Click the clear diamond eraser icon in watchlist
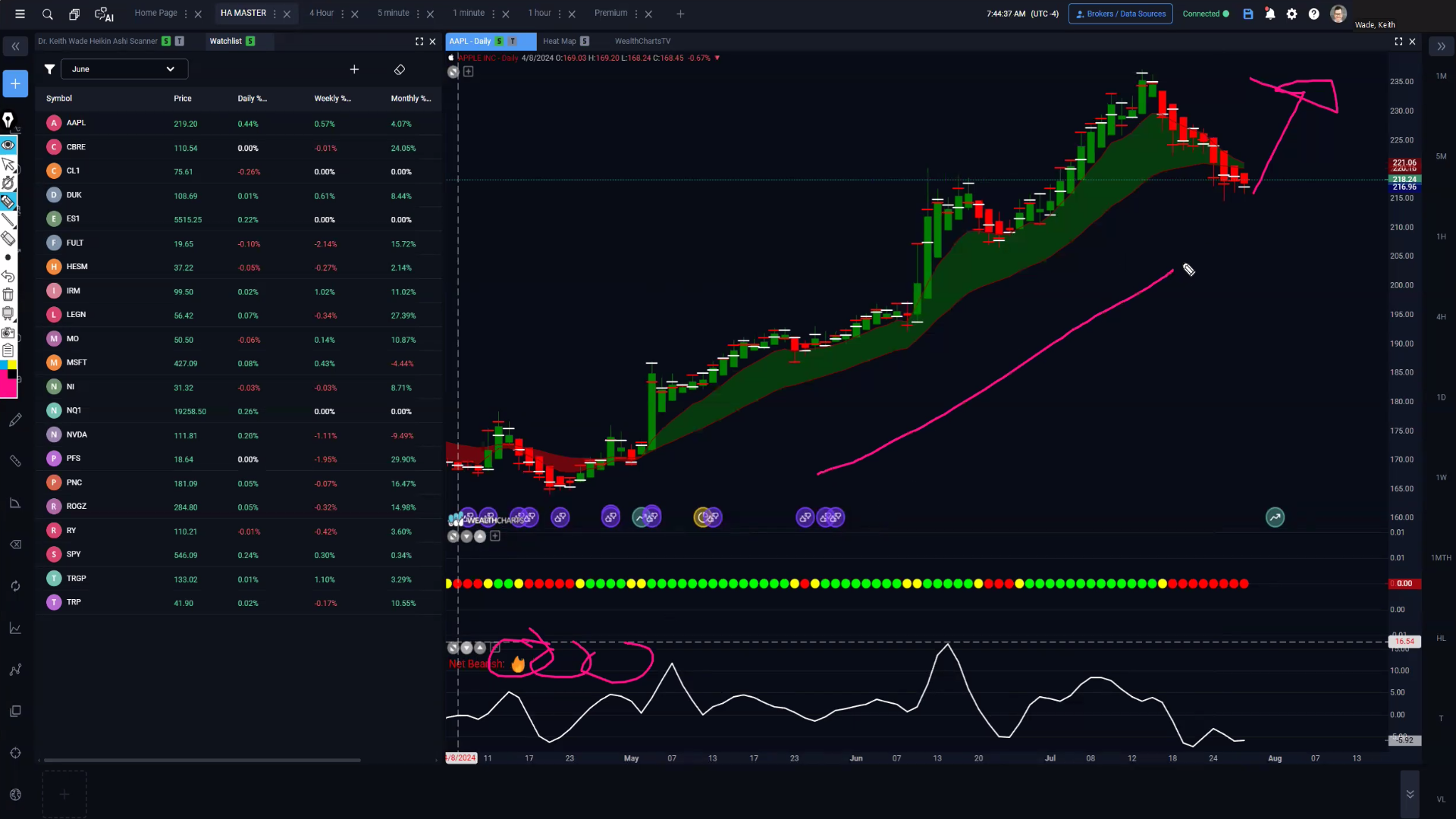The height and width of the screenshot is (819, 1456). point(400,69)
